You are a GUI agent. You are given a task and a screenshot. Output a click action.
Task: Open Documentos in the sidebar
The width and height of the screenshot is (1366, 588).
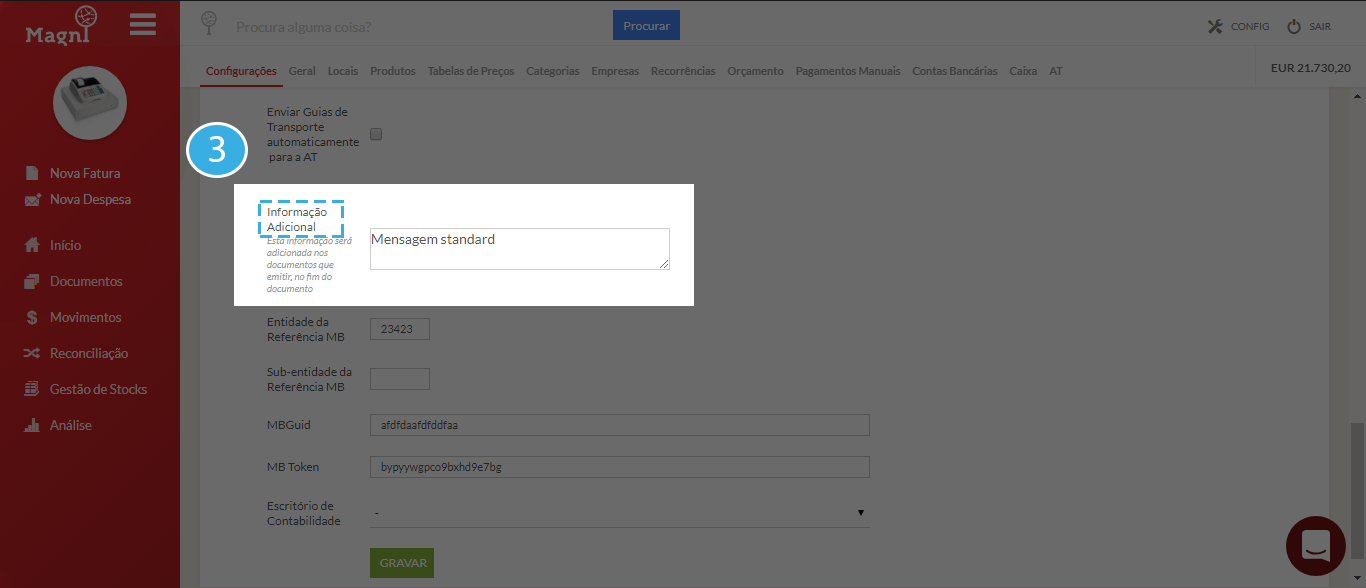[86, 281]
